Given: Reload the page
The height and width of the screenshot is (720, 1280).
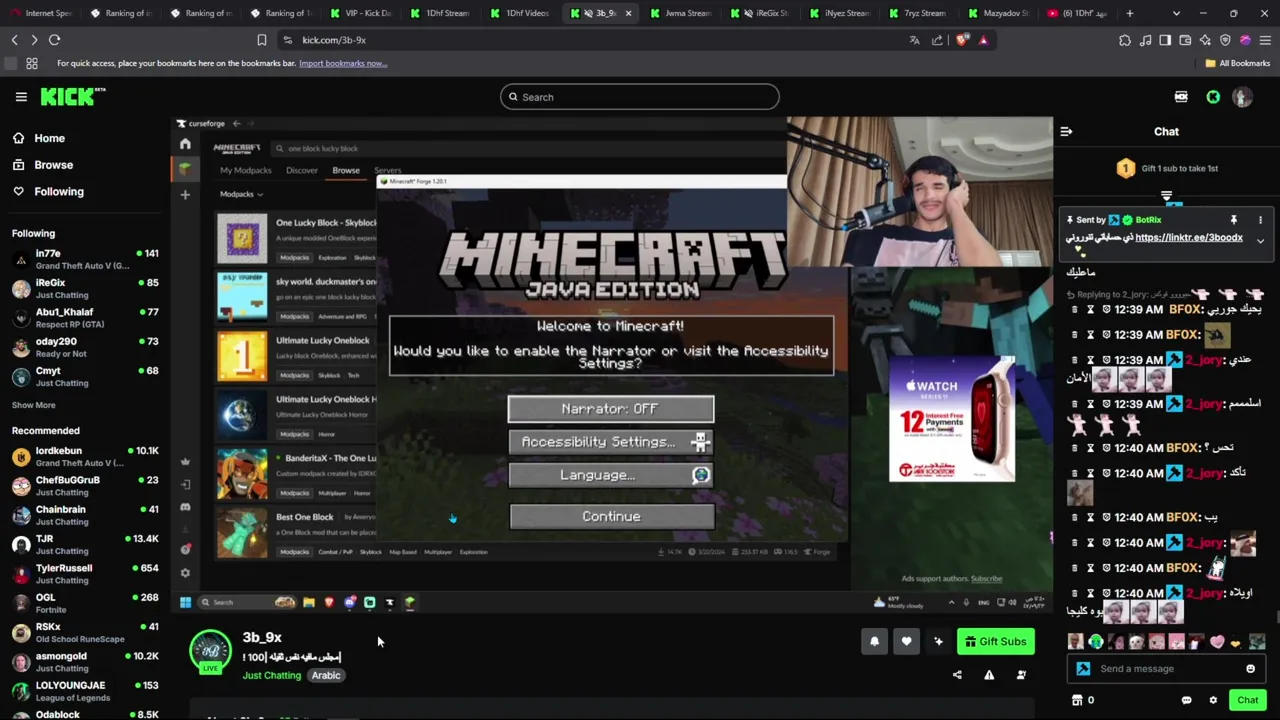Looking at the screenshot, I should 54,40.
